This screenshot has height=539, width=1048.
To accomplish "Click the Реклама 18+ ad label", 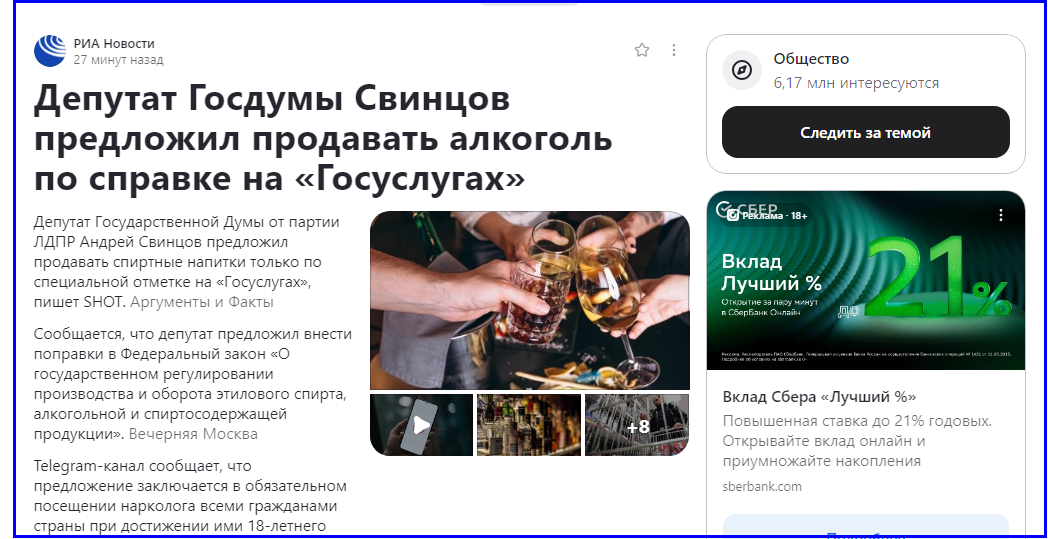I will coord(768,215).
